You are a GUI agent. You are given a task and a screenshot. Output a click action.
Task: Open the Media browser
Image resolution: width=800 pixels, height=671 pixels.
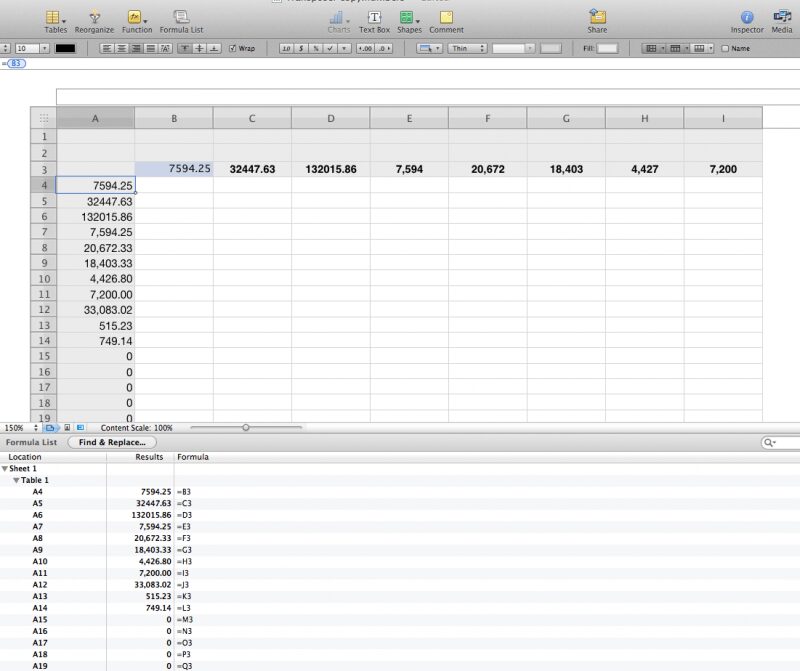click(x=782, y=18)
